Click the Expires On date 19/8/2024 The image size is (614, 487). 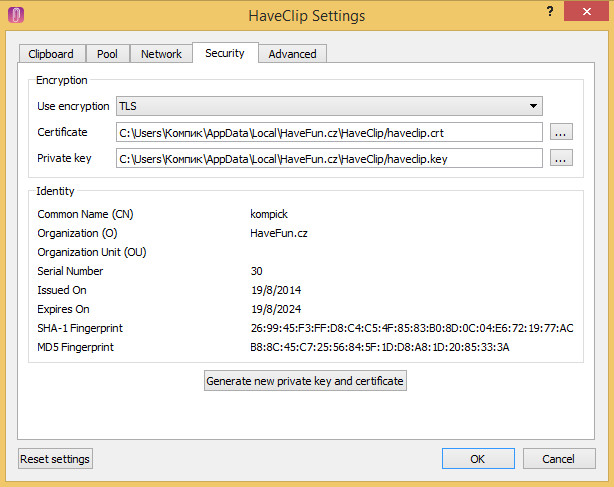pos(276,309)
